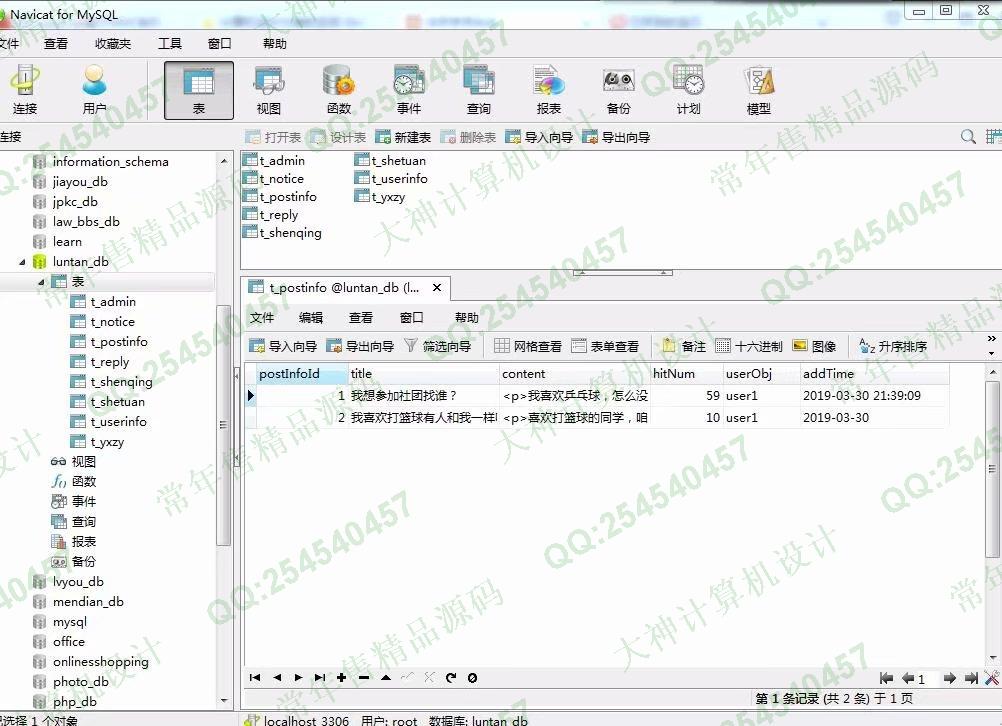Click the 设计表 (Design Table) button
The width and height of the screenshot is (1002, 726).
point(339,137)
